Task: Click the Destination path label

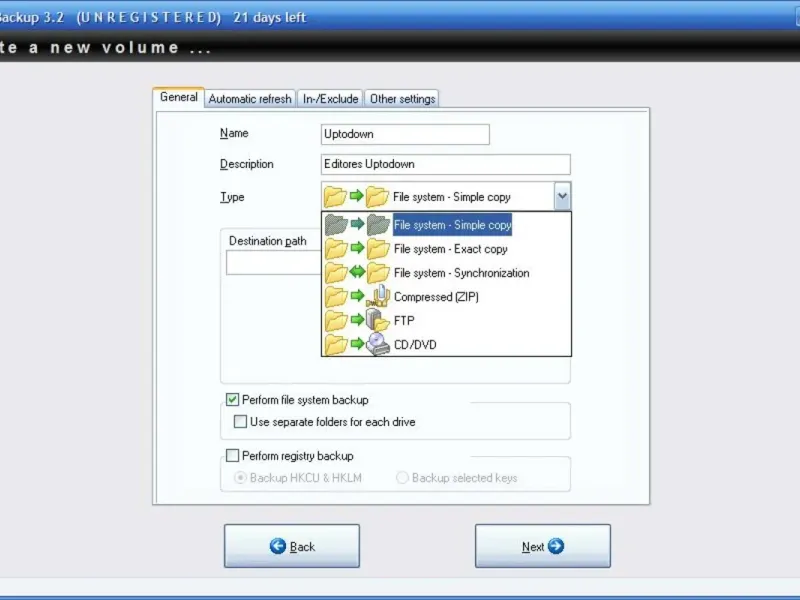Action: tap(267, 241)
